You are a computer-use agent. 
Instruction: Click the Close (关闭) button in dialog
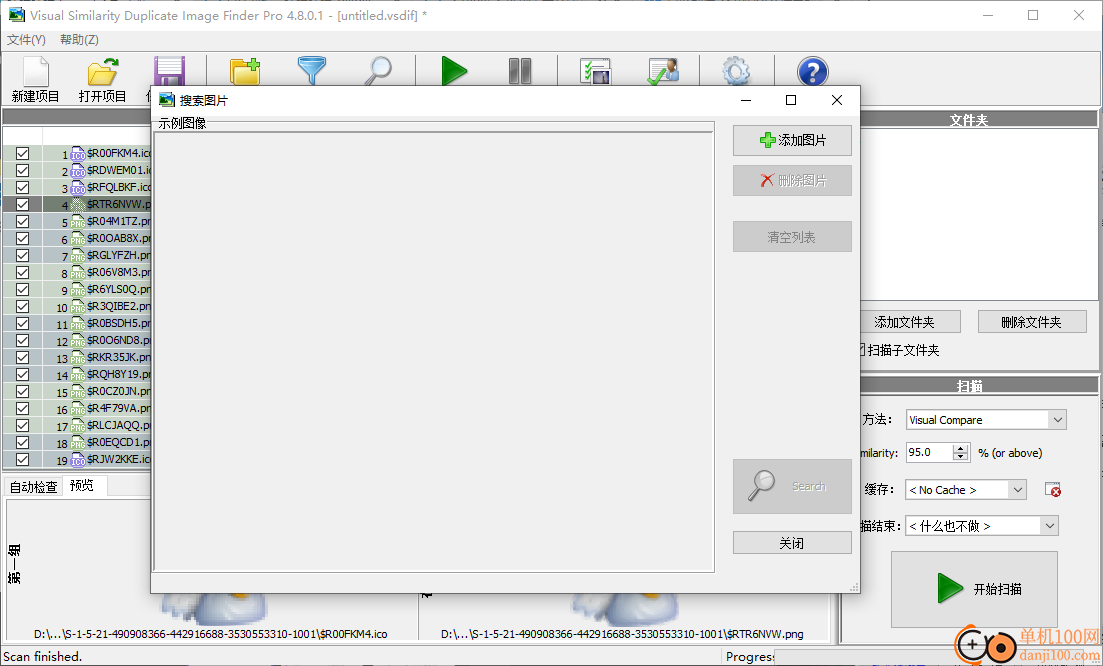[792, 543]
